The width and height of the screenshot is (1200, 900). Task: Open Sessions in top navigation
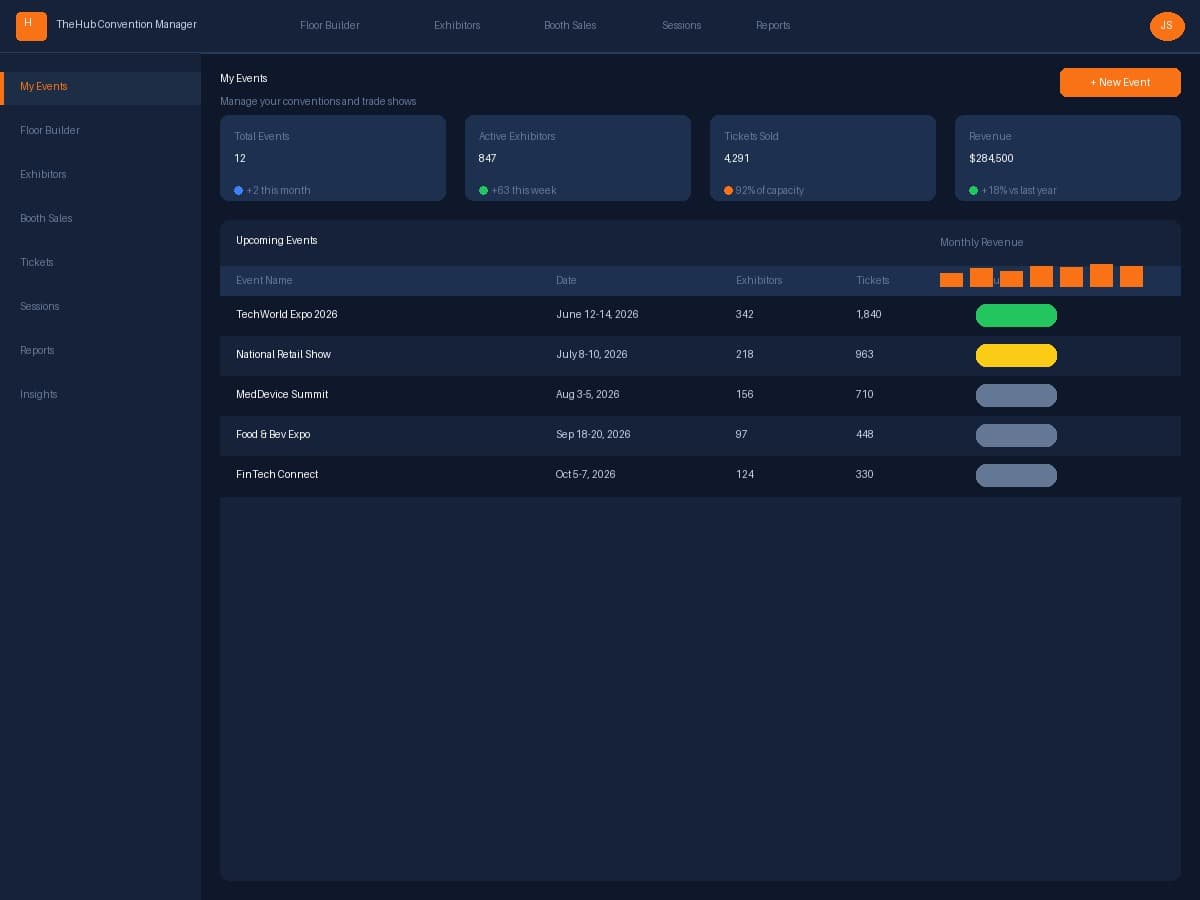click(682, 25)
